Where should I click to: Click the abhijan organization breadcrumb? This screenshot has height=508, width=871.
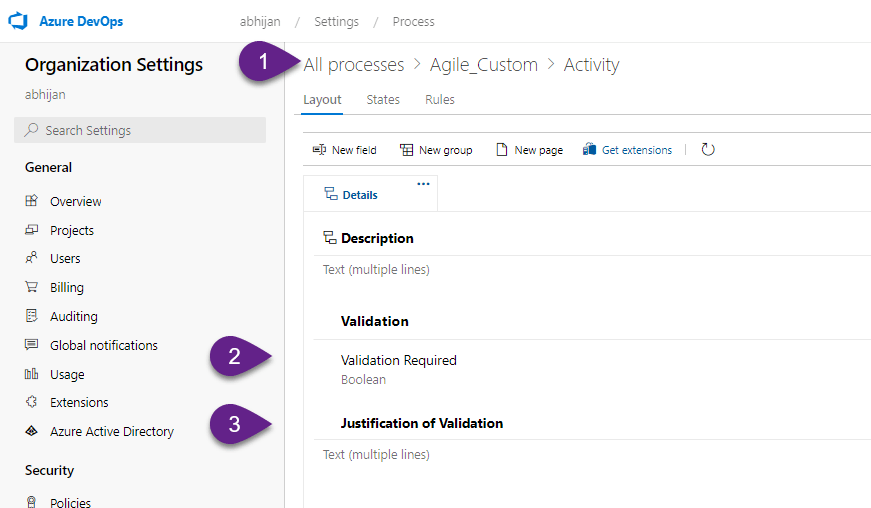pos(261,21)
